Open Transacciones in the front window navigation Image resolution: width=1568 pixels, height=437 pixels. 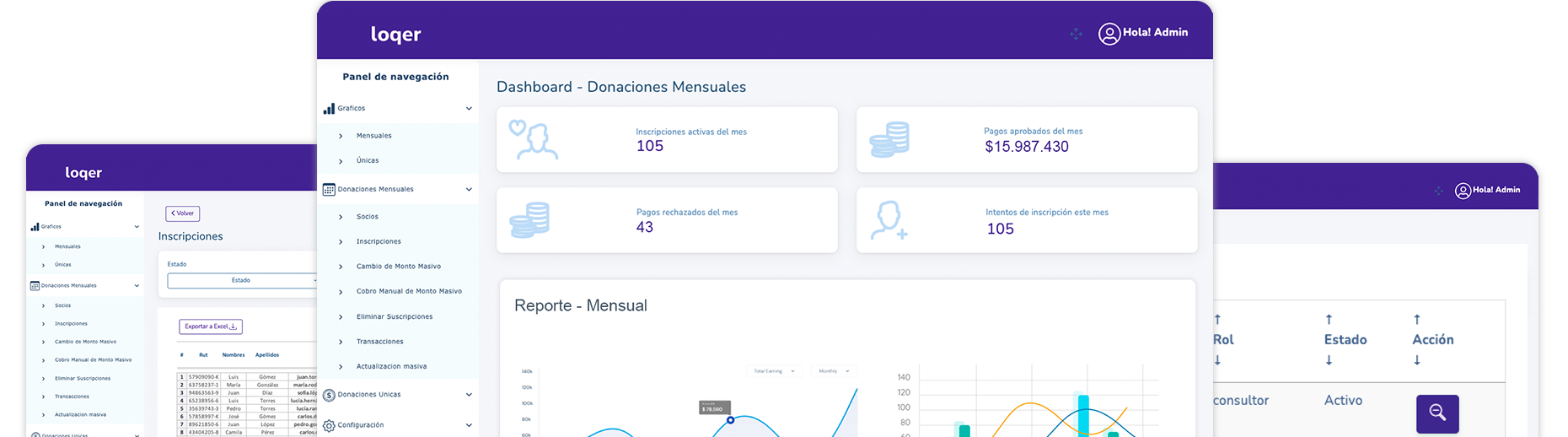380,342
